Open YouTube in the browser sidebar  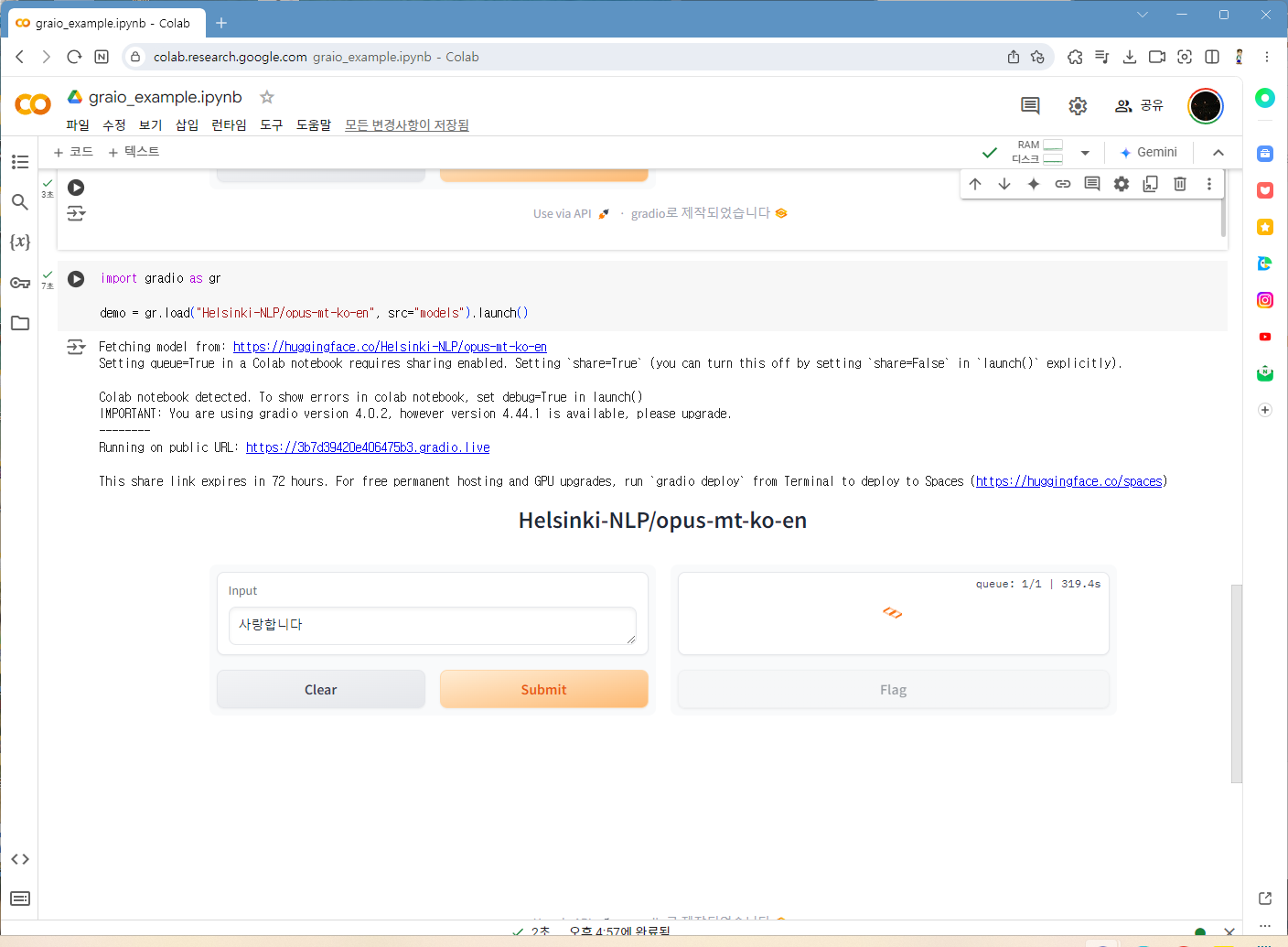[1265, 337]
